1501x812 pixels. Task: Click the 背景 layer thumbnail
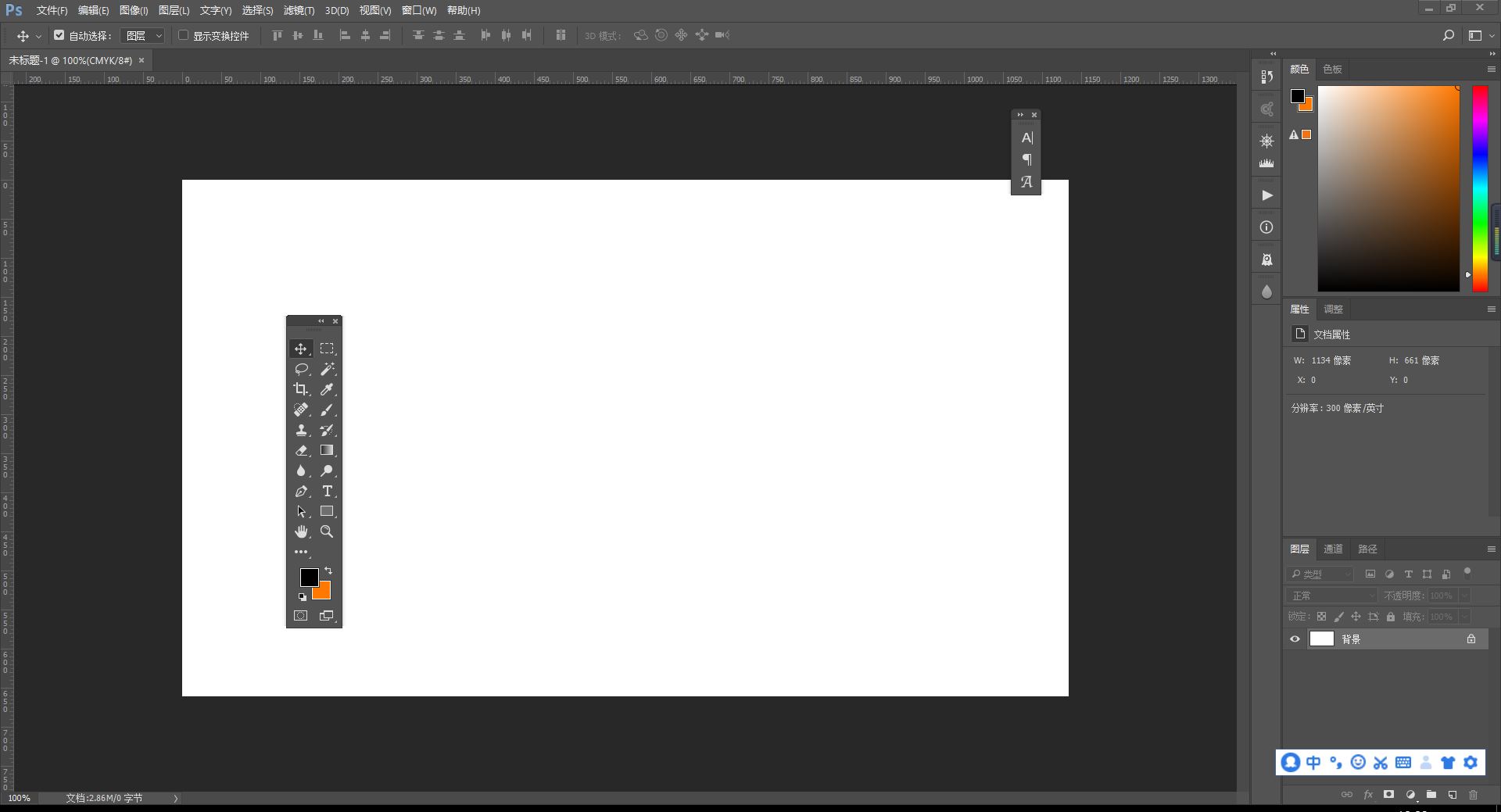click(x=1322, y=639)
